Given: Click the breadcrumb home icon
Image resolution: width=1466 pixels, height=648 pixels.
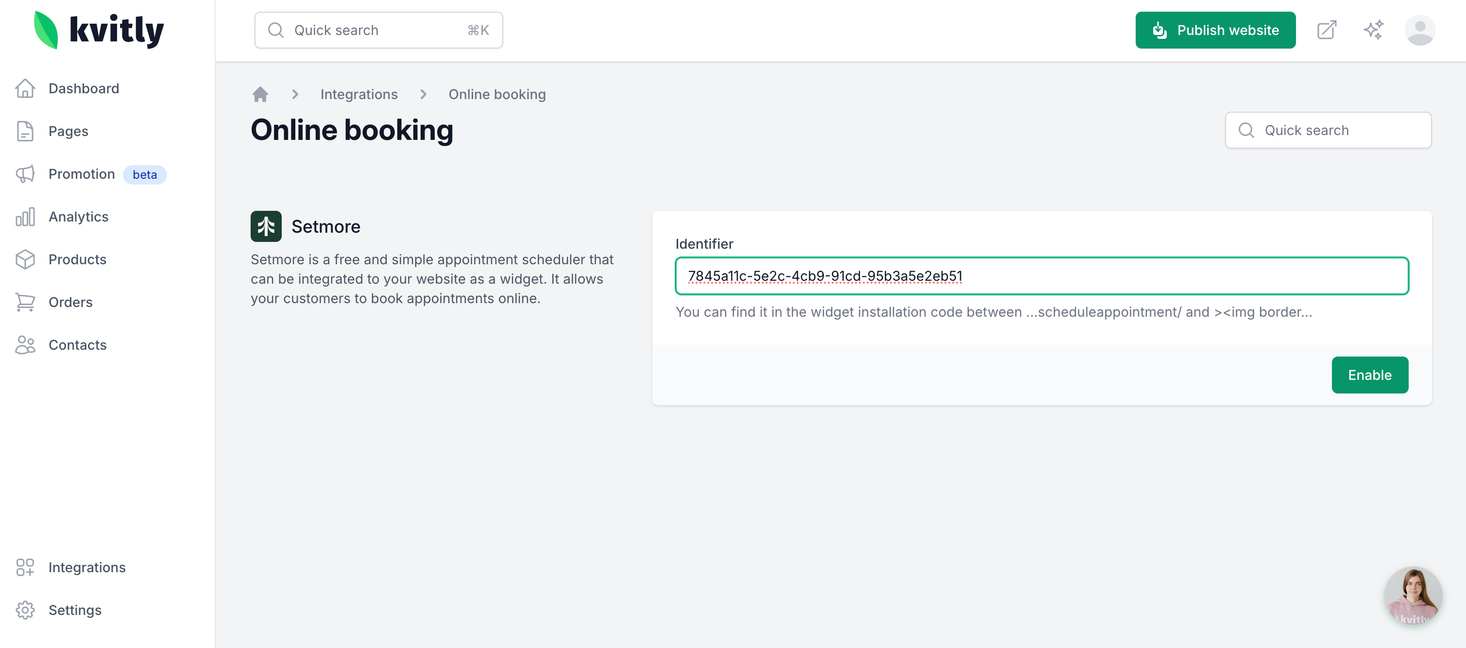Looking at the screenshot, I should 260,94.
